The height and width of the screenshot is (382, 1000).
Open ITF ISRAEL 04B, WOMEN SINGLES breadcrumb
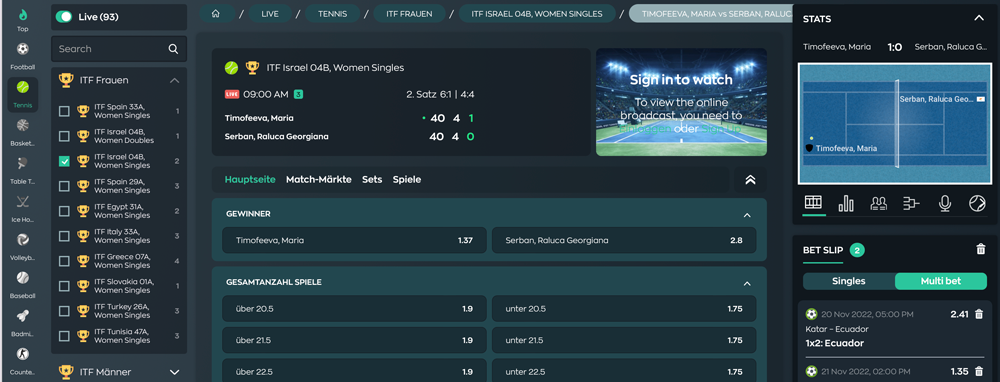point(537,13)
